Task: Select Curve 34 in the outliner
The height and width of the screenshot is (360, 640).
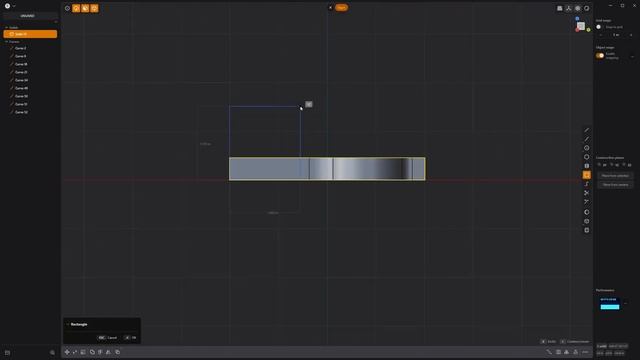Action: click(x=21, y=80)
